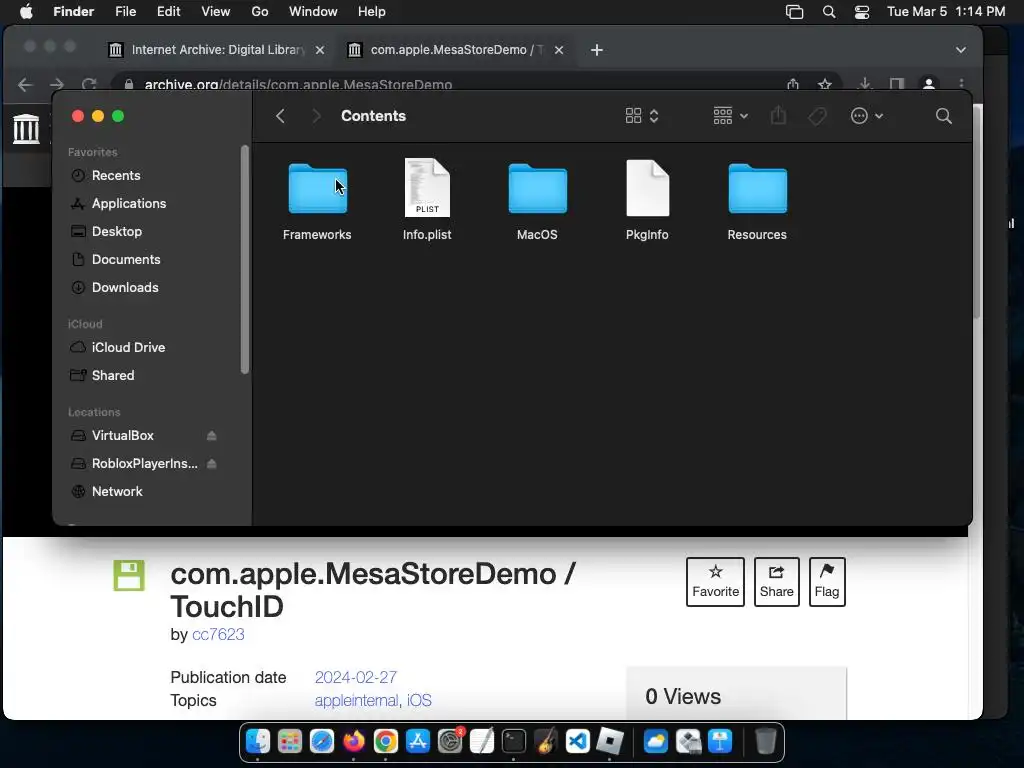1024x768 pixels.
Task: Open the Go menu
Action: [x=260, y=12]
